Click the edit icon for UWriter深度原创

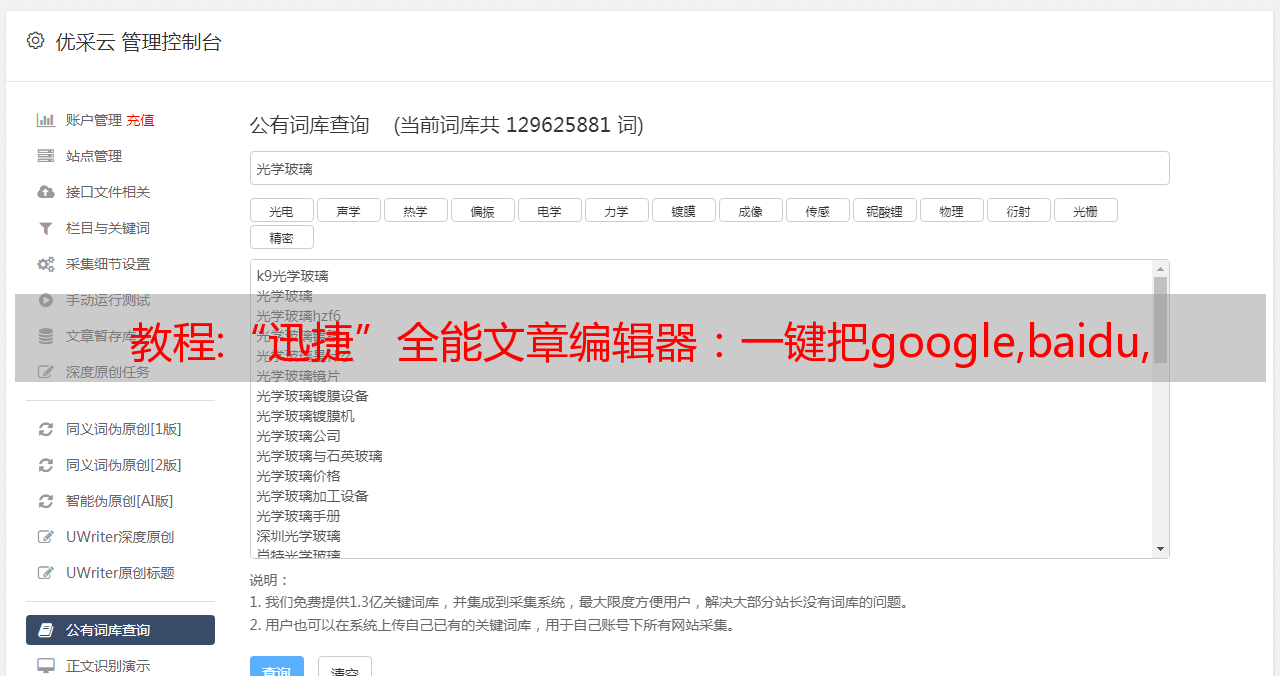click(45, 537)
